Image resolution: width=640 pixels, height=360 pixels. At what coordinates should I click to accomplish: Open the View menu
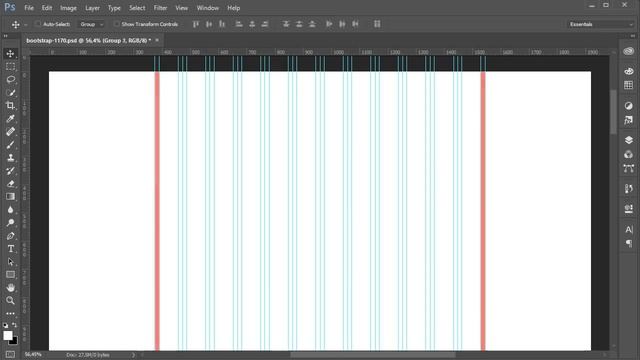(182, 8)
